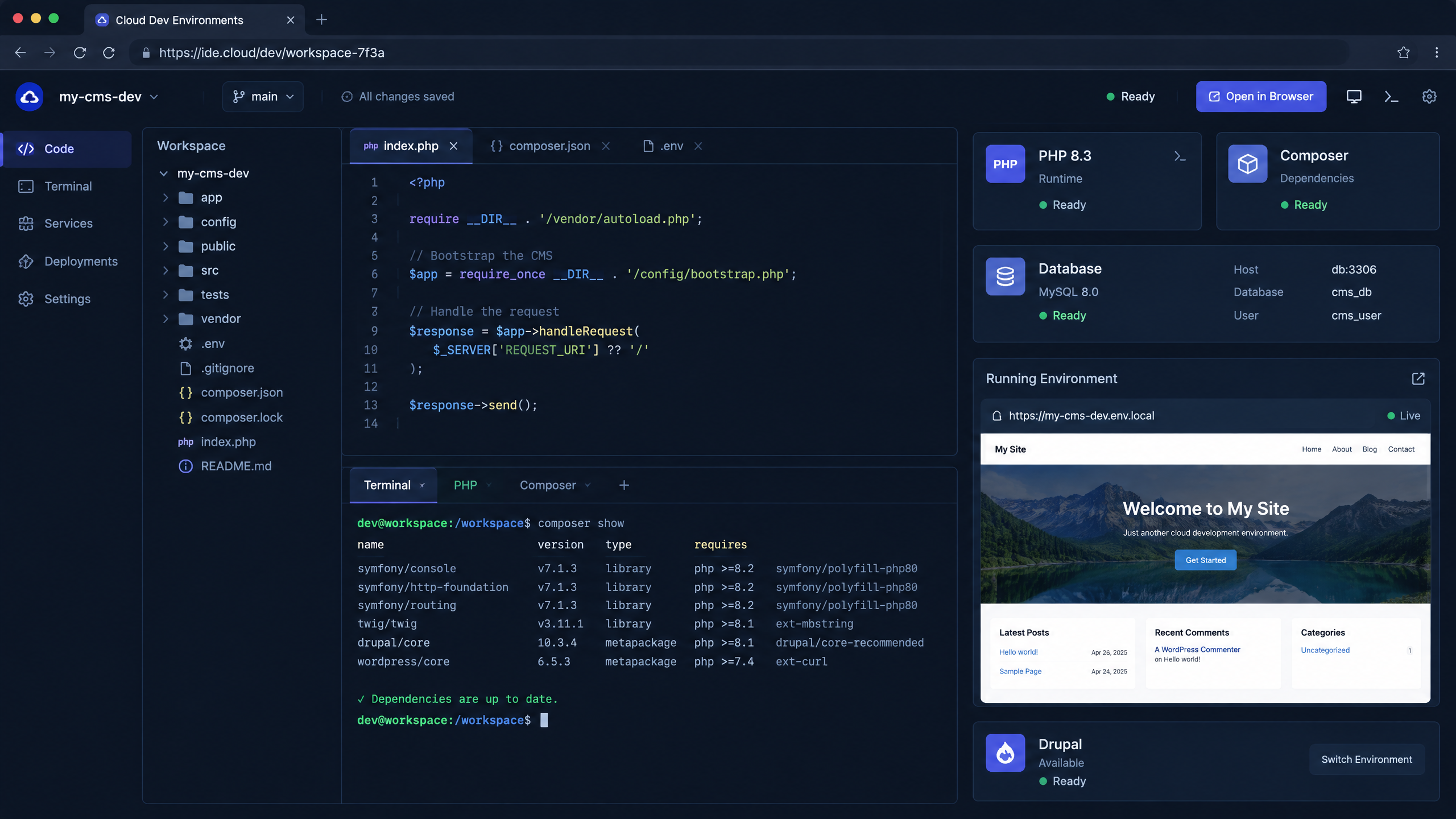Open the .env file in tree
Image resolution: width=1456 pixels, height=819 pixels.
click(213, 344)
